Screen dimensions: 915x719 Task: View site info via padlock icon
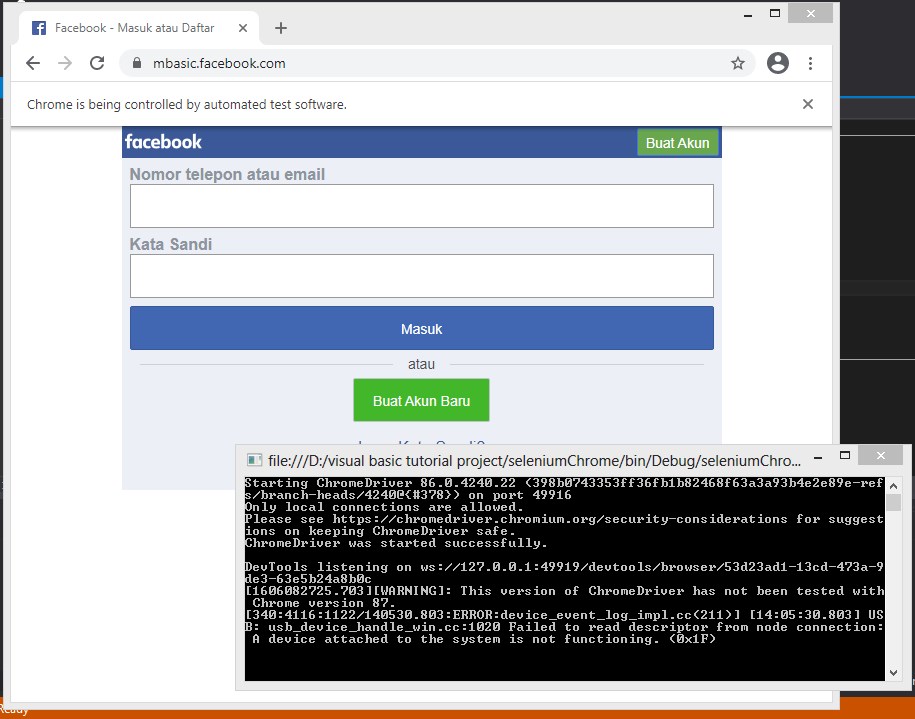tap(137, 63)
